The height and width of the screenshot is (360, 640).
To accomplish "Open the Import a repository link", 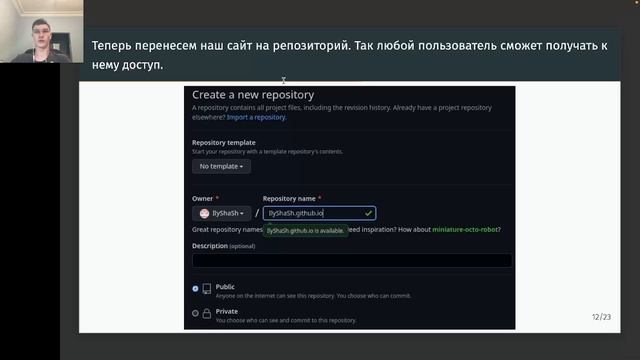I will tap(256, 117).
